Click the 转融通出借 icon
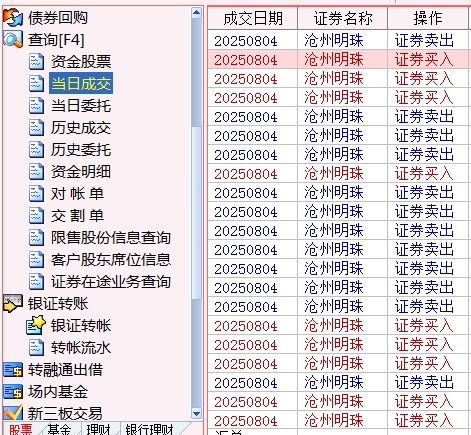Image resolution: width=471 pixels, height=435 pixels. point(13,370)
